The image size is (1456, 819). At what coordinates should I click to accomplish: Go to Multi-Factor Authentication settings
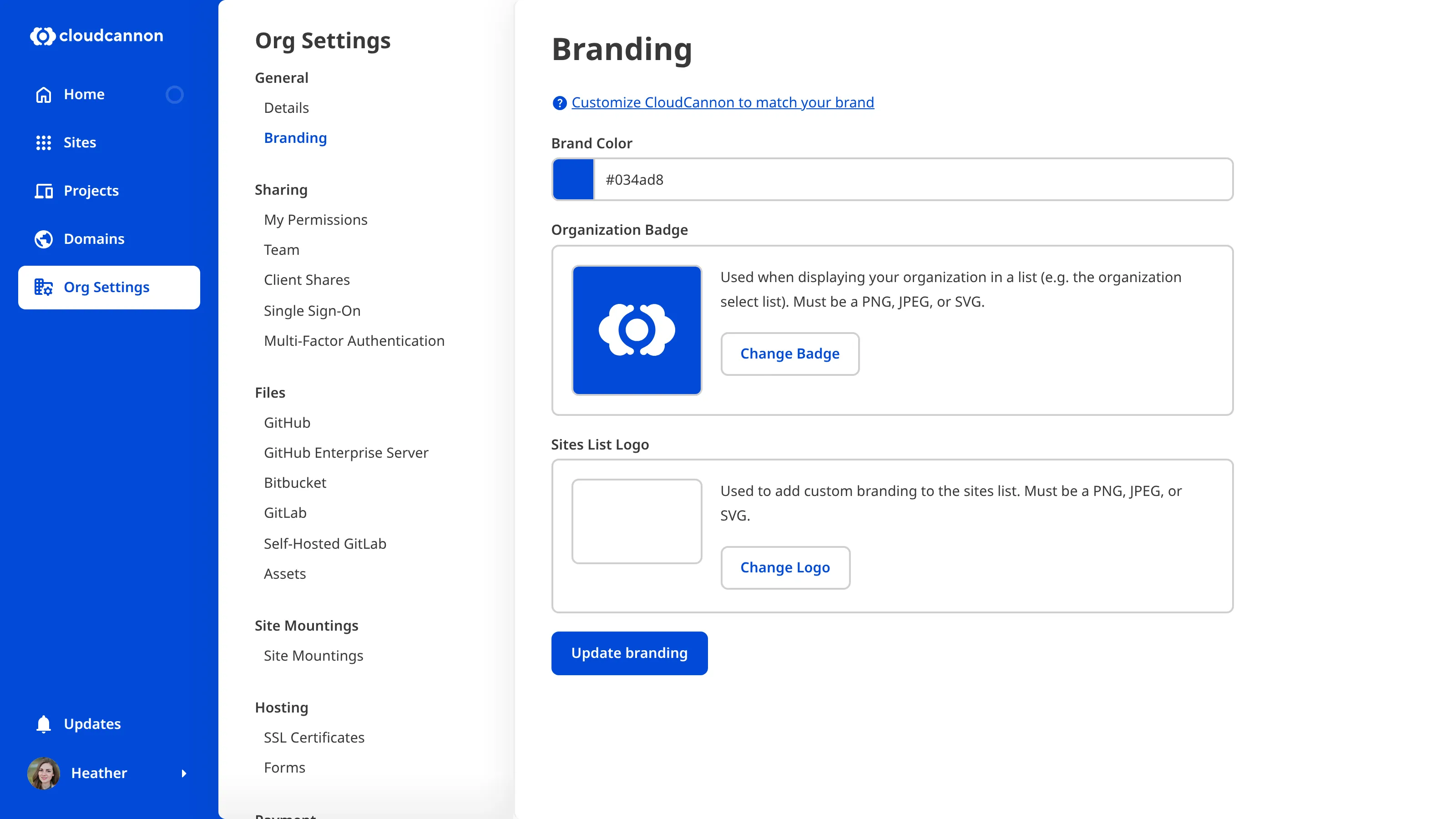click(354, 341)
